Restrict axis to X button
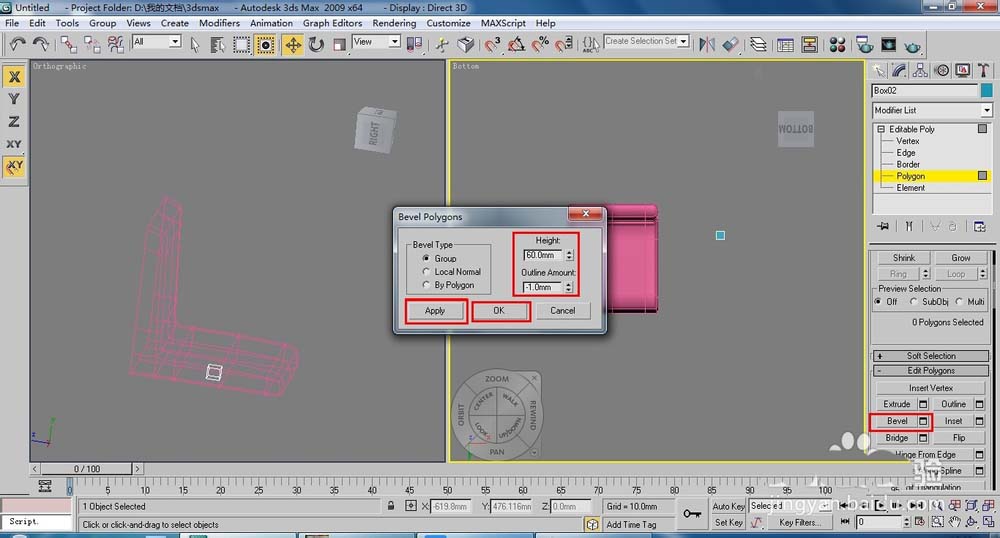The height and width of the screenshot is (538, 1000). 14,76
